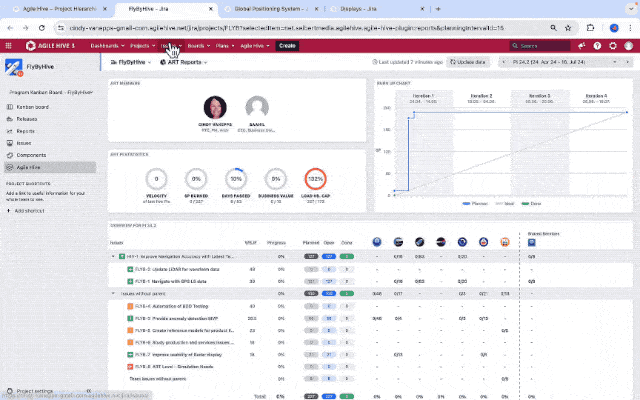
Task: Go to previous planning interval arrow
Action: (503, 62)
